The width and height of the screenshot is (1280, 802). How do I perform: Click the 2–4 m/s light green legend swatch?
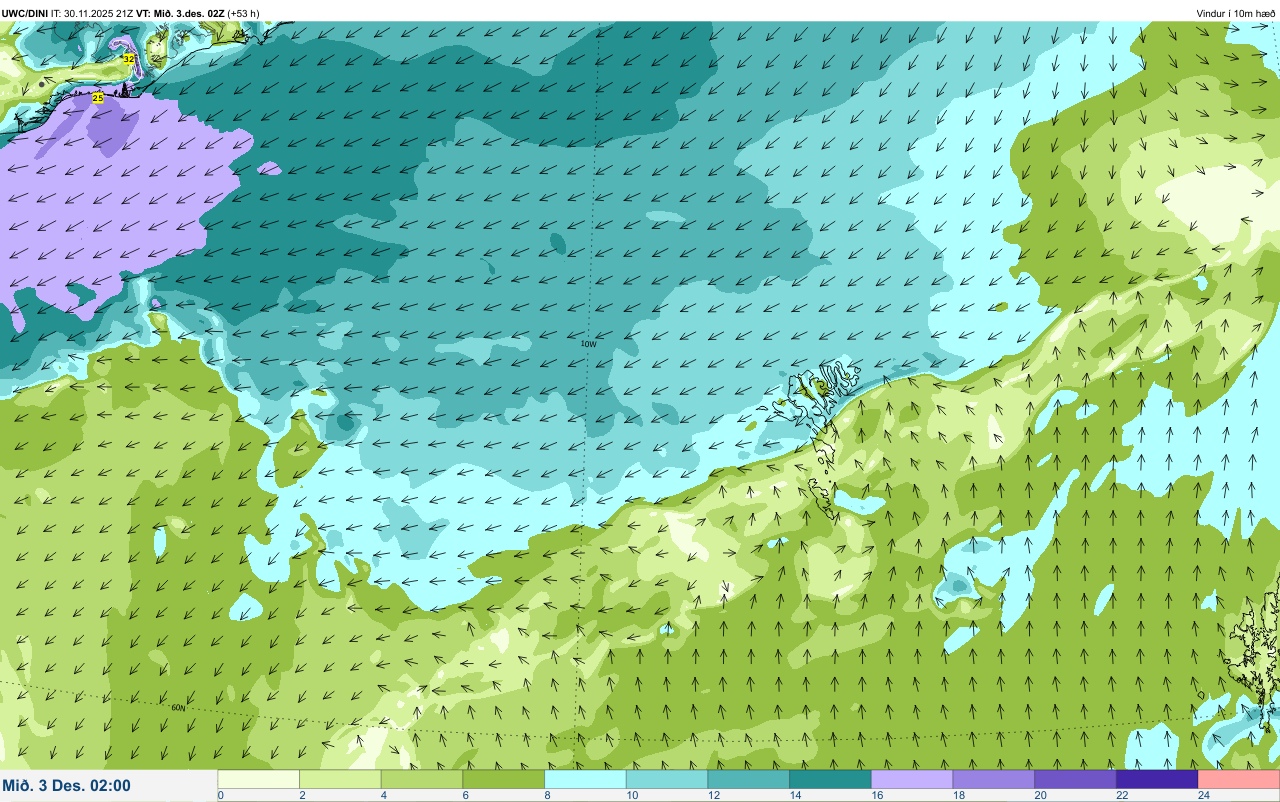341,779
